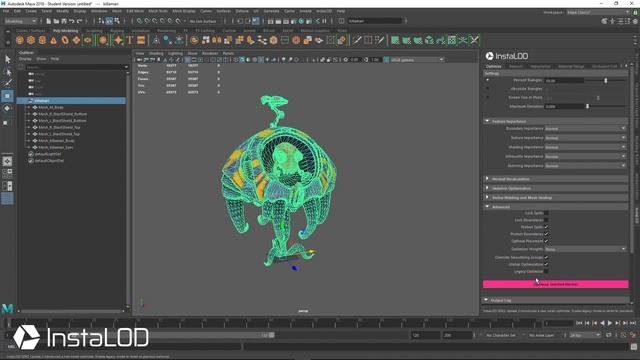Click the Redo arrow icon
Screen dimensions: 640x360
80,21
